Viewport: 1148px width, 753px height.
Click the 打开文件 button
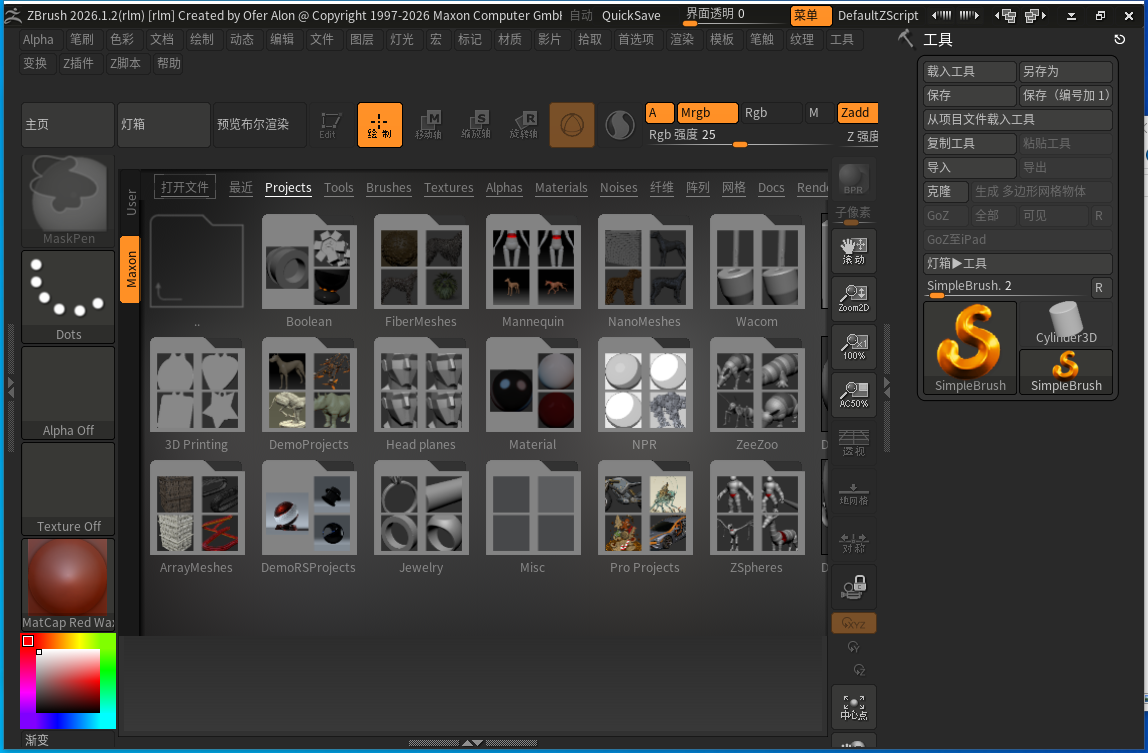(x=184, y=185)
